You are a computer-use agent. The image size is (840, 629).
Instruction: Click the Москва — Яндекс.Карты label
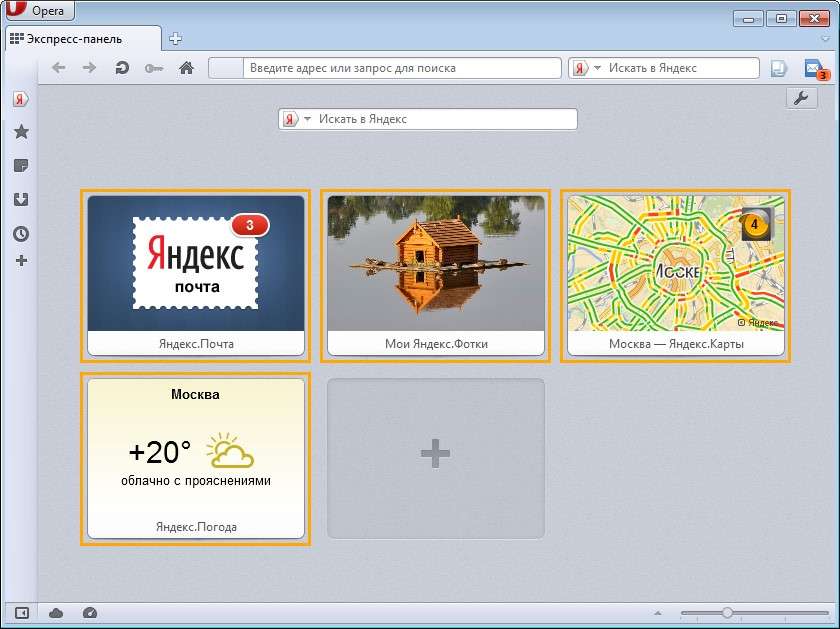[676, 344]
